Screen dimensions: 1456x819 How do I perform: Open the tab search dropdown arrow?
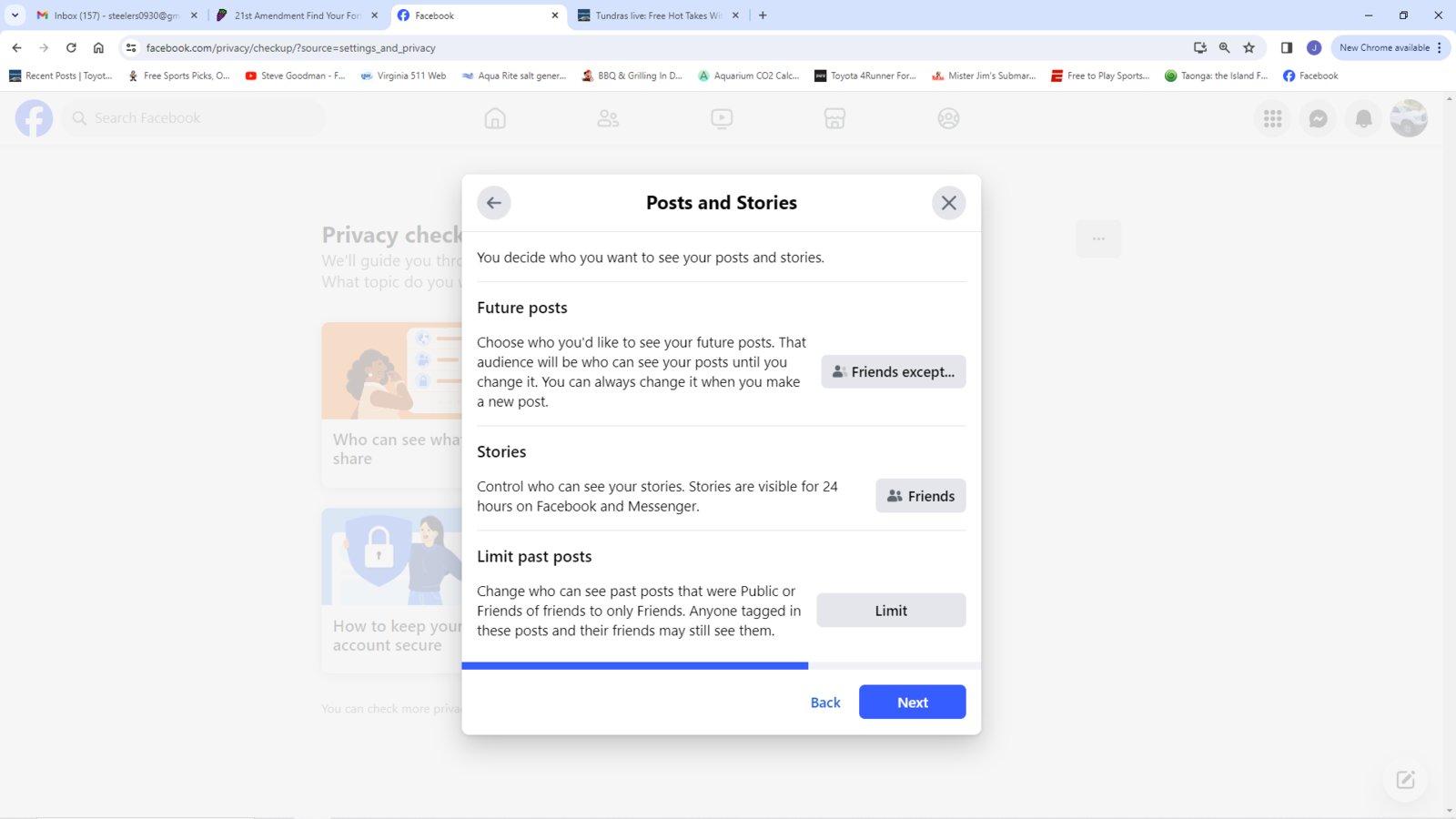[x=15, y=15]
